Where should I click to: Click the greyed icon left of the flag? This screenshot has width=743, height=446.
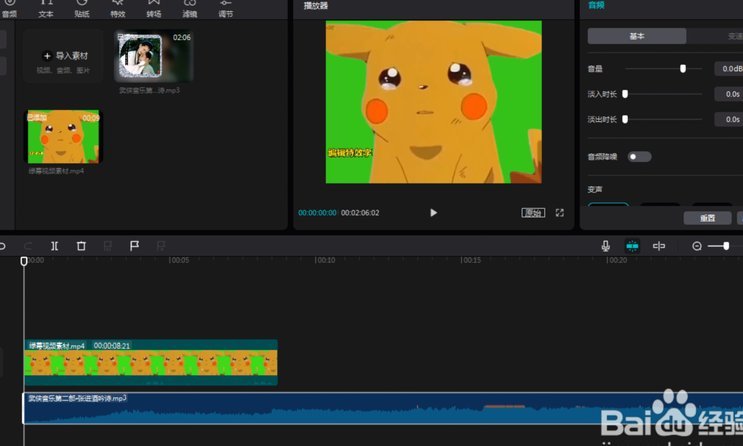(x=108, y=246)
